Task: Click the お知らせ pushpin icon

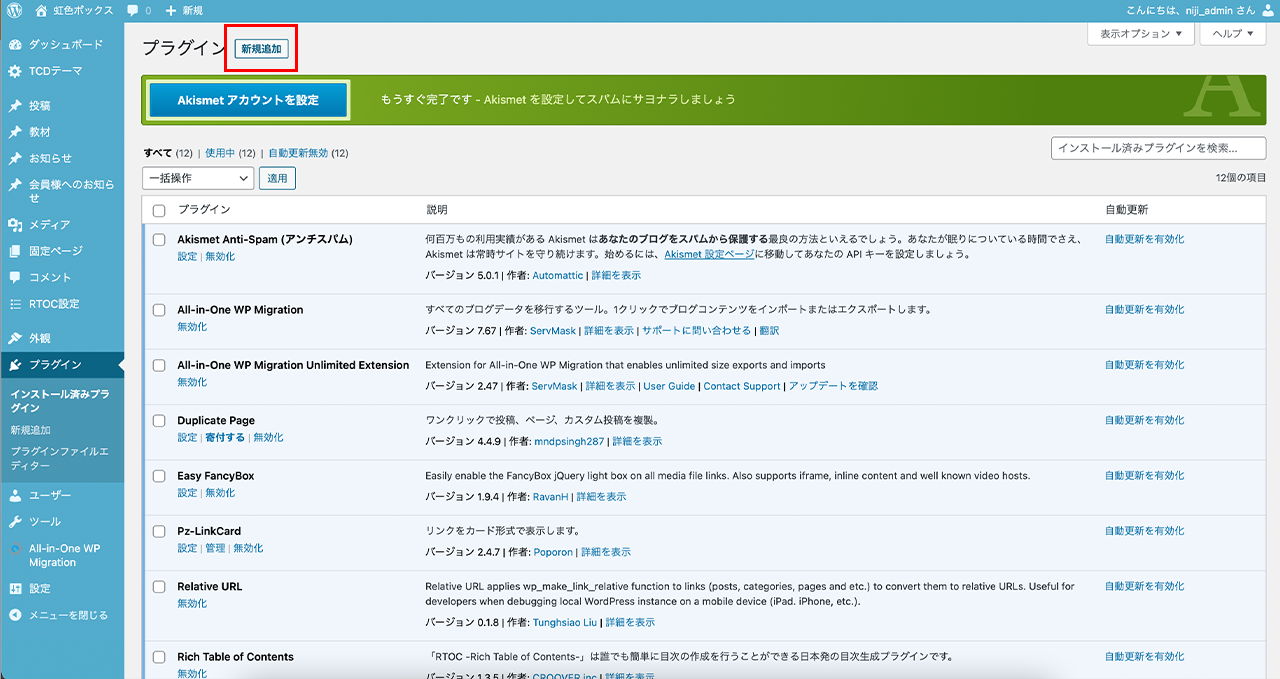Action: point(15,158)
